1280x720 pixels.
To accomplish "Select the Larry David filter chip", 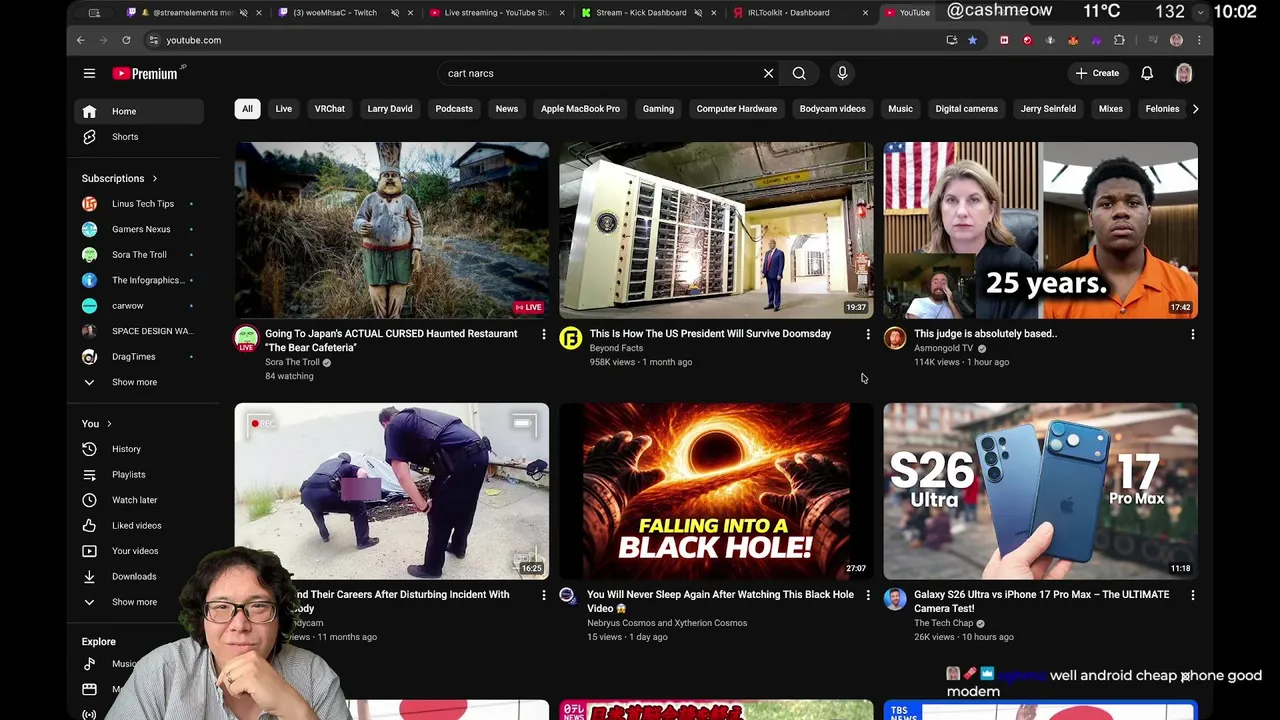I will pos(390,109).
